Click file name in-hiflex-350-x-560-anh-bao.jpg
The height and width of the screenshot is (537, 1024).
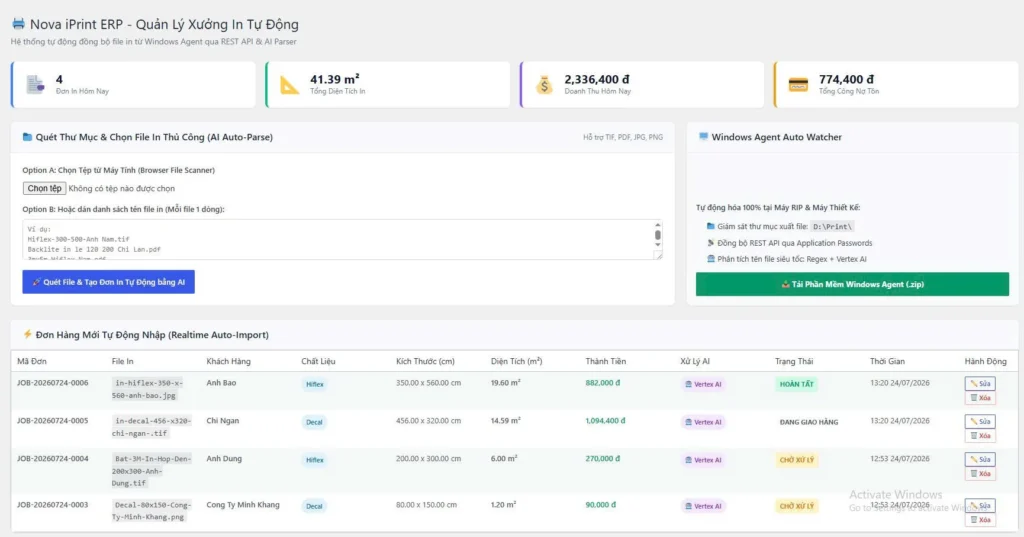[148, 389]
